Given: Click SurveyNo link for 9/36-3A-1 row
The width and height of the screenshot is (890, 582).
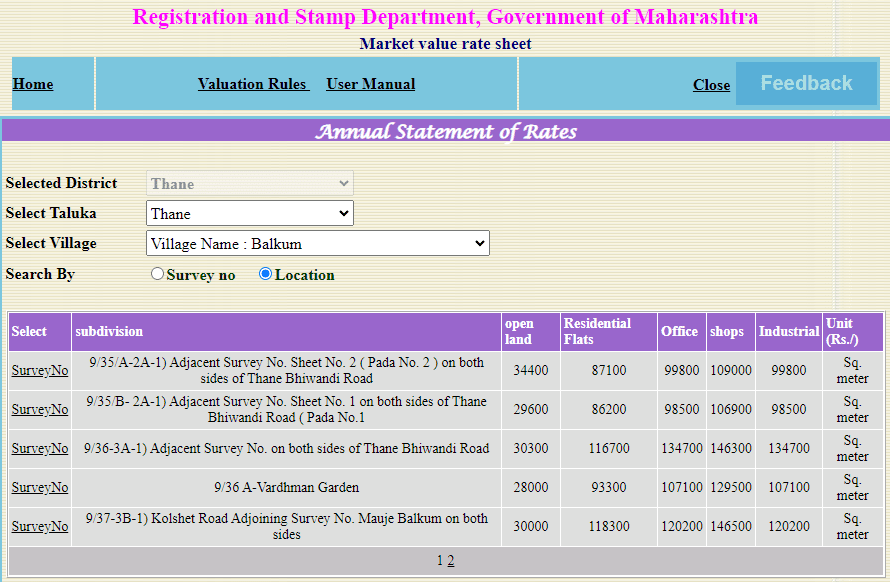Looking at the screenshot, I should pyautogui.click(x=40, y=449).
